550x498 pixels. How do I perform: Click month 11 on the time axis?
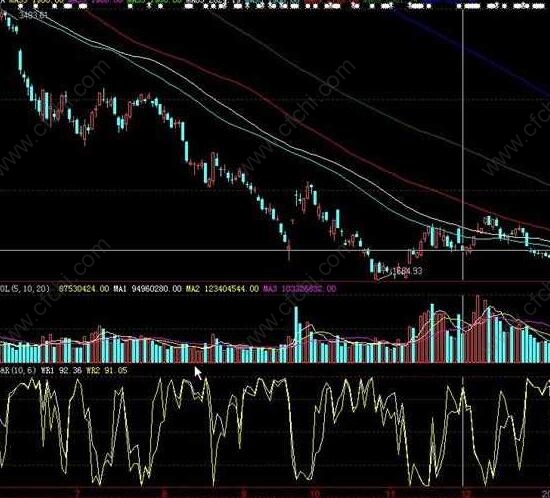point(391,493)
